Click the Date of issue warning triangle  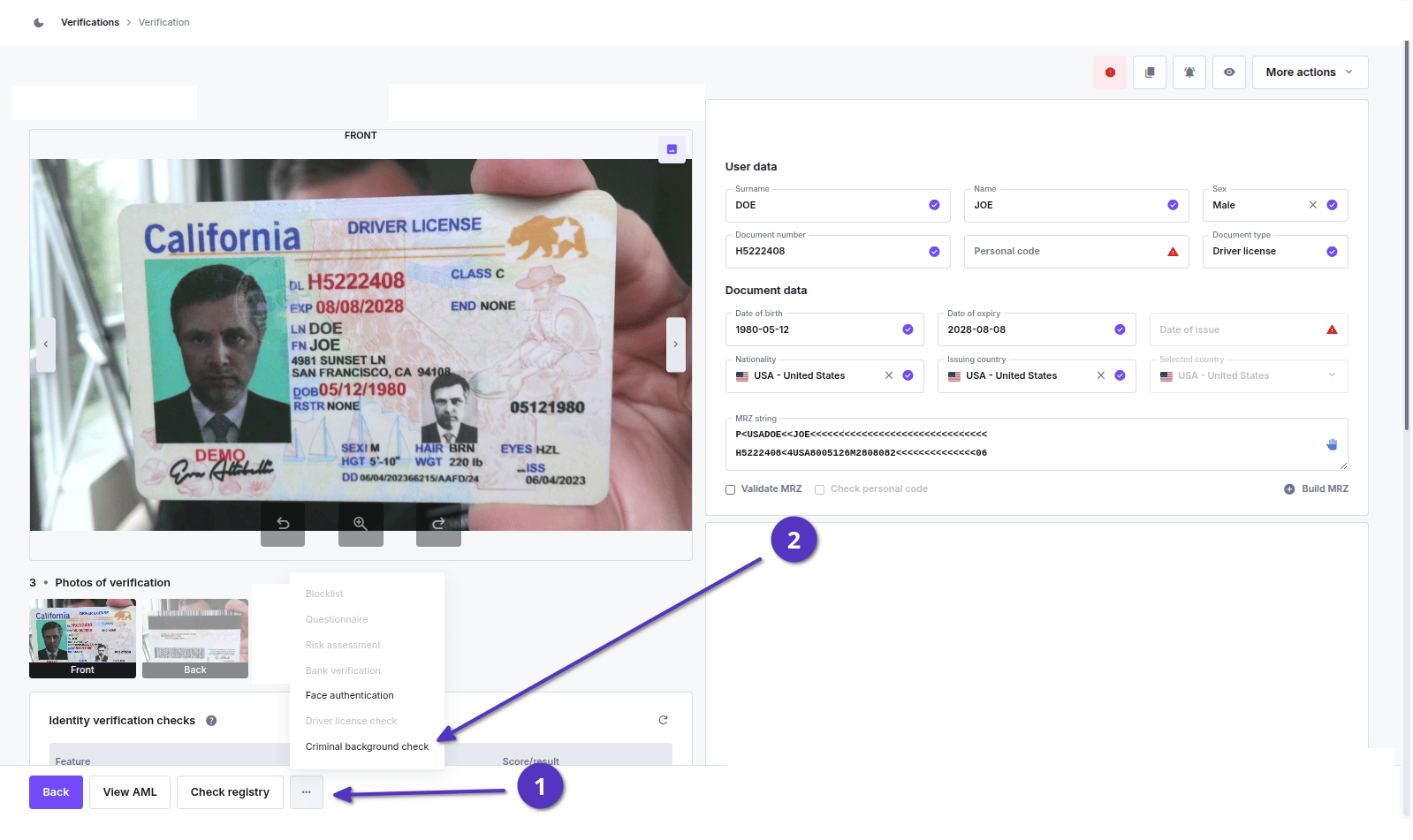[1332, 329]
